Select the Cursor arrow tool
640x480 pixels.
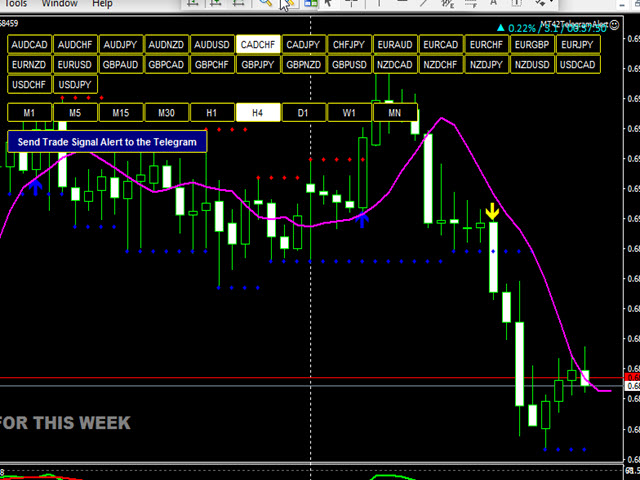pos(328,2)
